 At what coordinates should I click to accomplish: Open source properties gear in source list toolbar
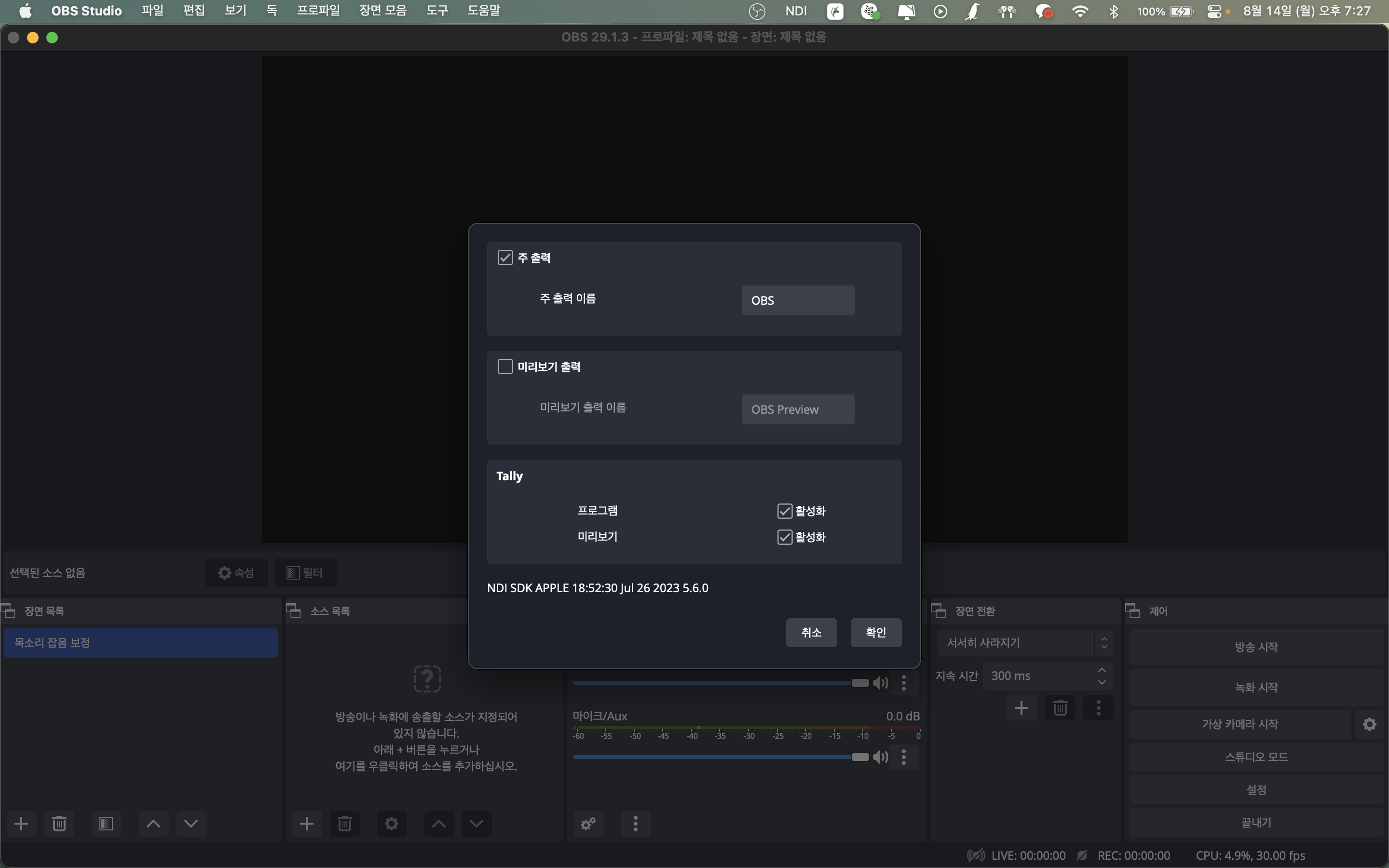pyautogui.click(x=392, y=824)
